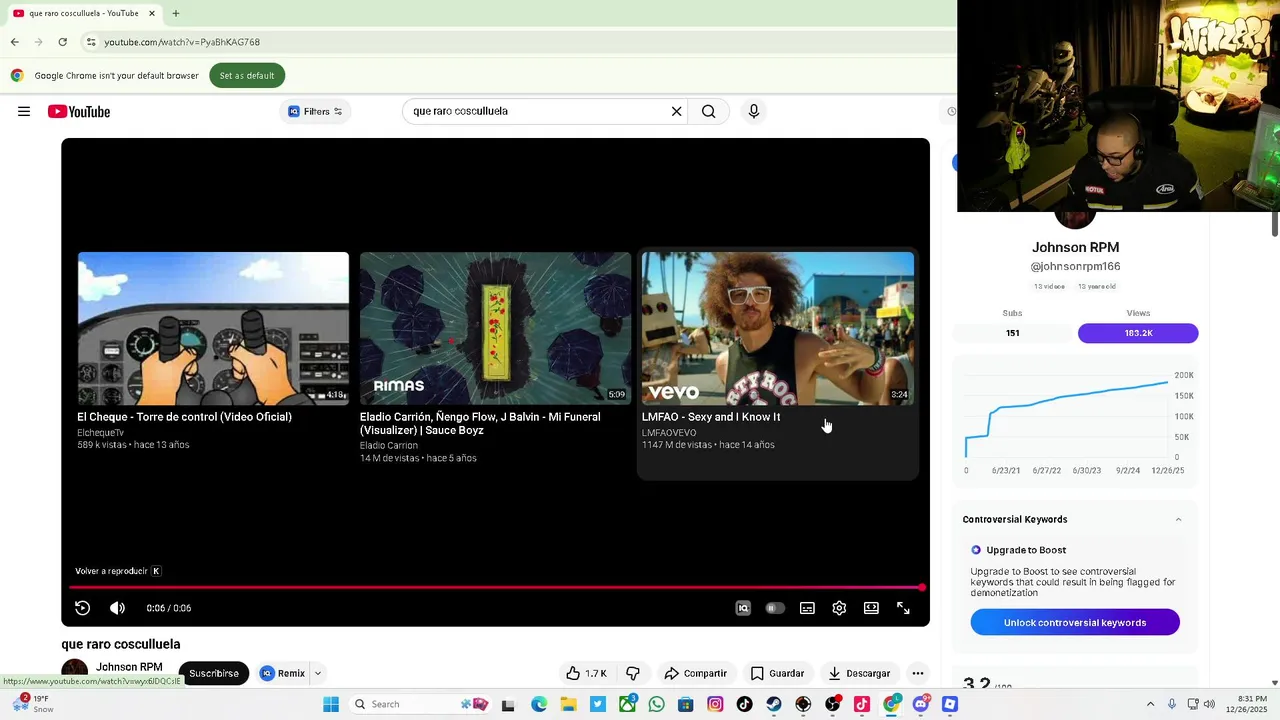Open Johnson RPM channel below the video
Viewport: 1280px width, 720px height.
(129, 667)
